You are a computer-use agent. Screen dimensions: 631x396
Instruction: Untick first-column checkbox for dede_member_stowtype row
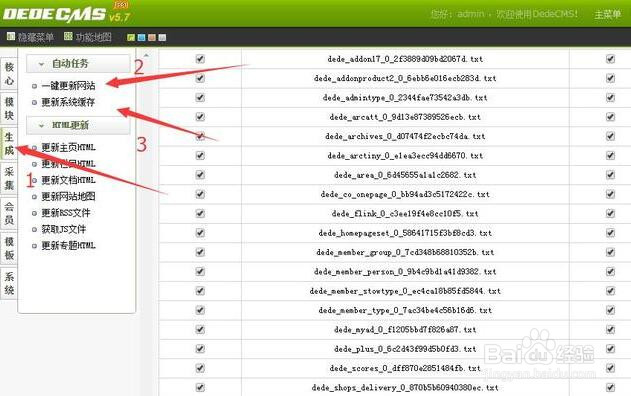click(x=200, y=291)
